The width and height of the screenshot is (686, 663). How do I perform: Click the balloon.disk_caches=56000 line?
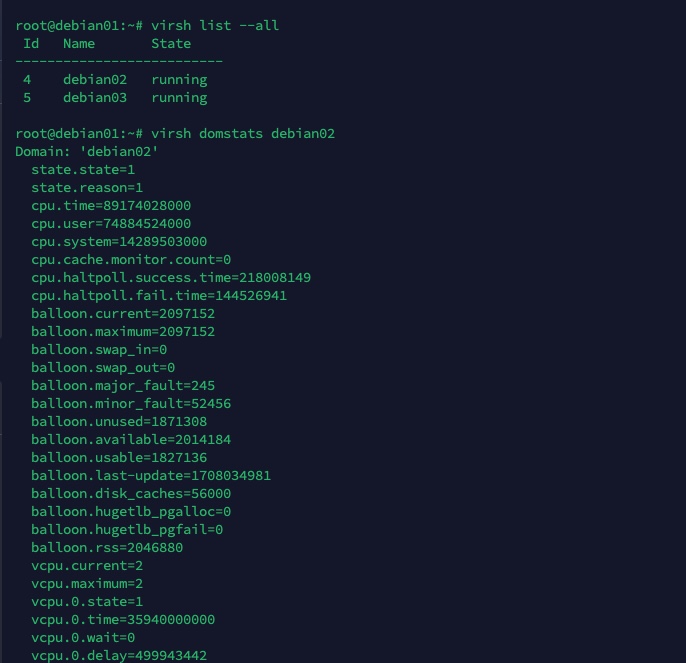click(131, 493)
